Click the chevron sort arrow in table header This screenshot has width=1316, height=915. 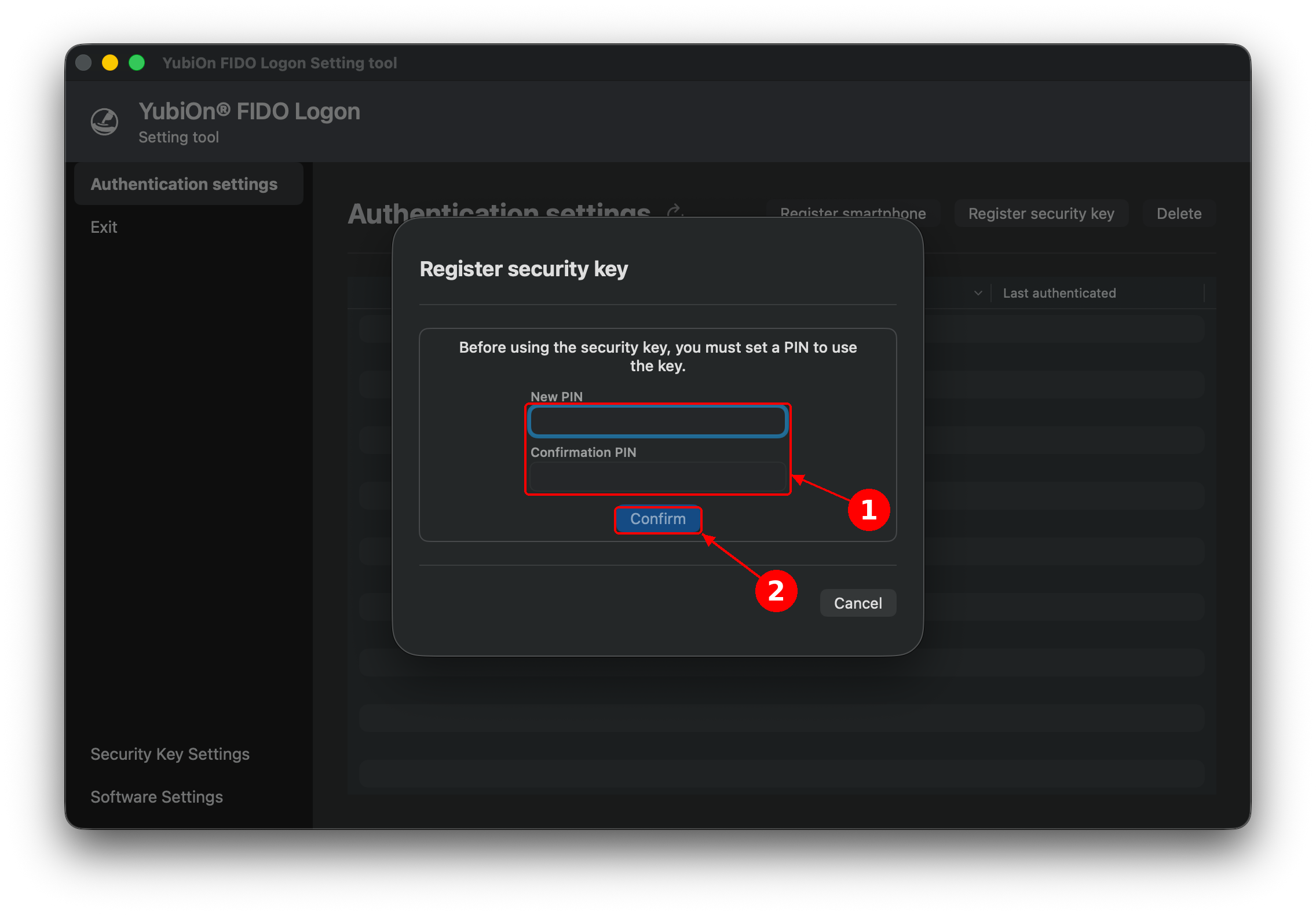click(x=978, y=293)
